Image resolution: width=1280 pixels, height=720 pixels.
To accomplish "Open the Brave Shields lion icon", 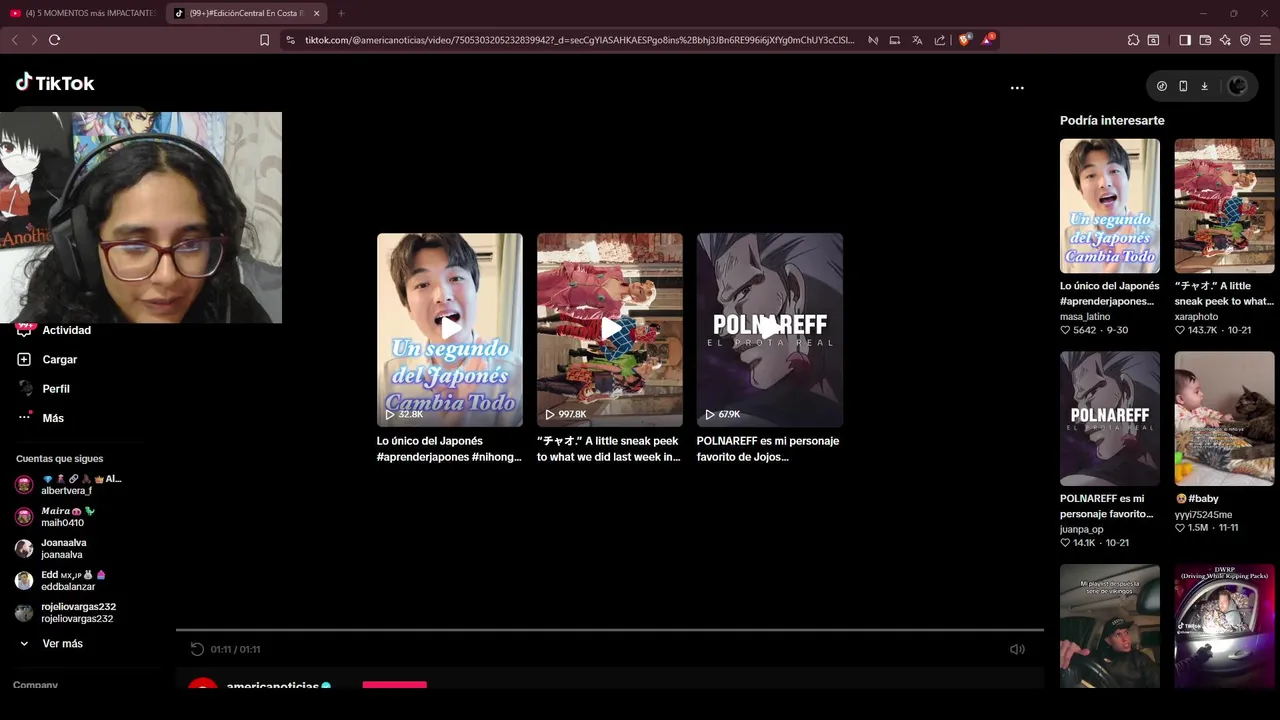I will pyautogui.click(x=965, y=40).
